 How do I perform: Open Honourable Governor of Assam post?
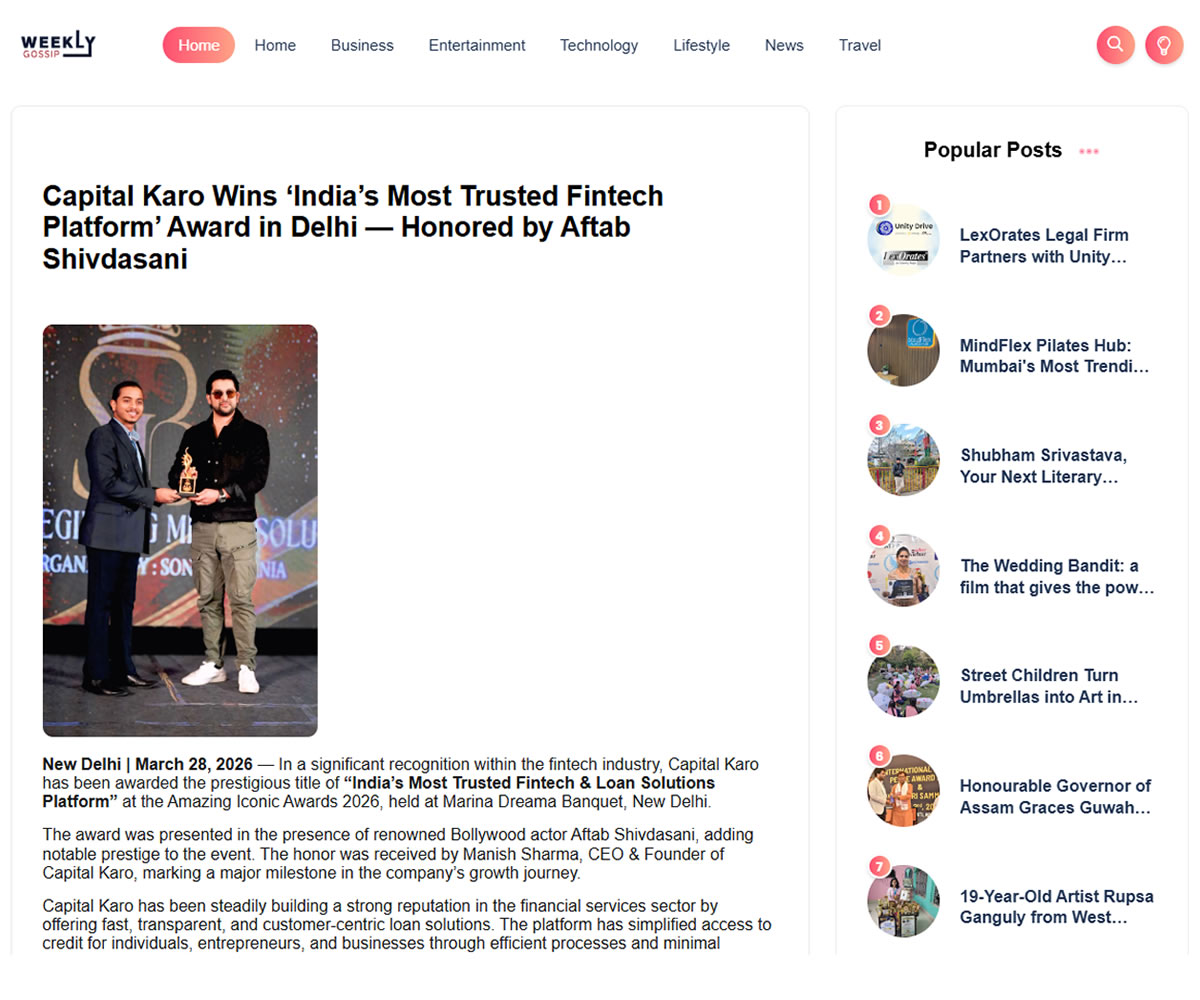[x=1055, y=796]
